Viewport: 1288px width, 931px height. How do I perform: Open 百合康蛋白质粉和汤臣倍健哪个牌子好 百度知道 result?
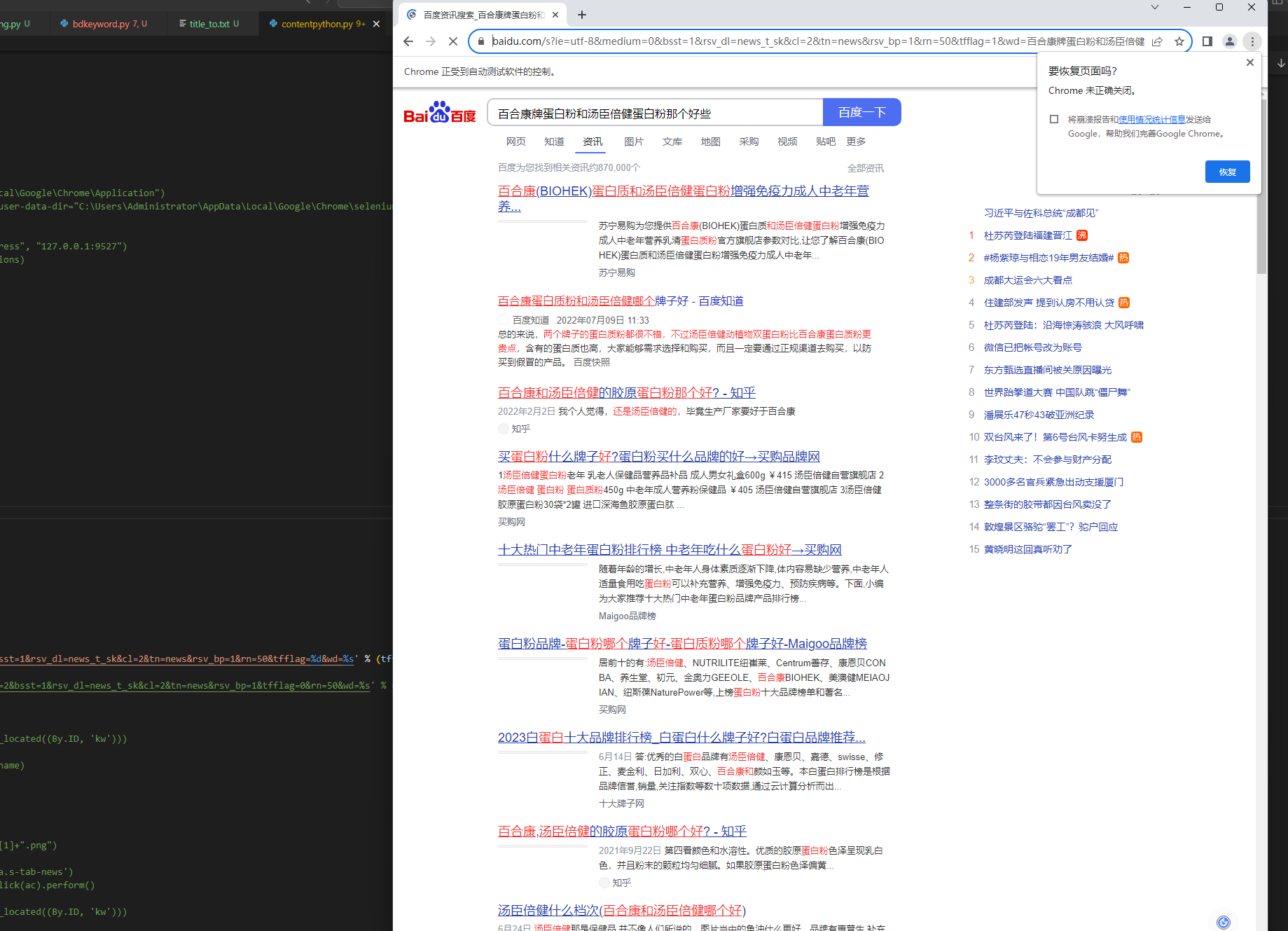(x=621, y=301)
